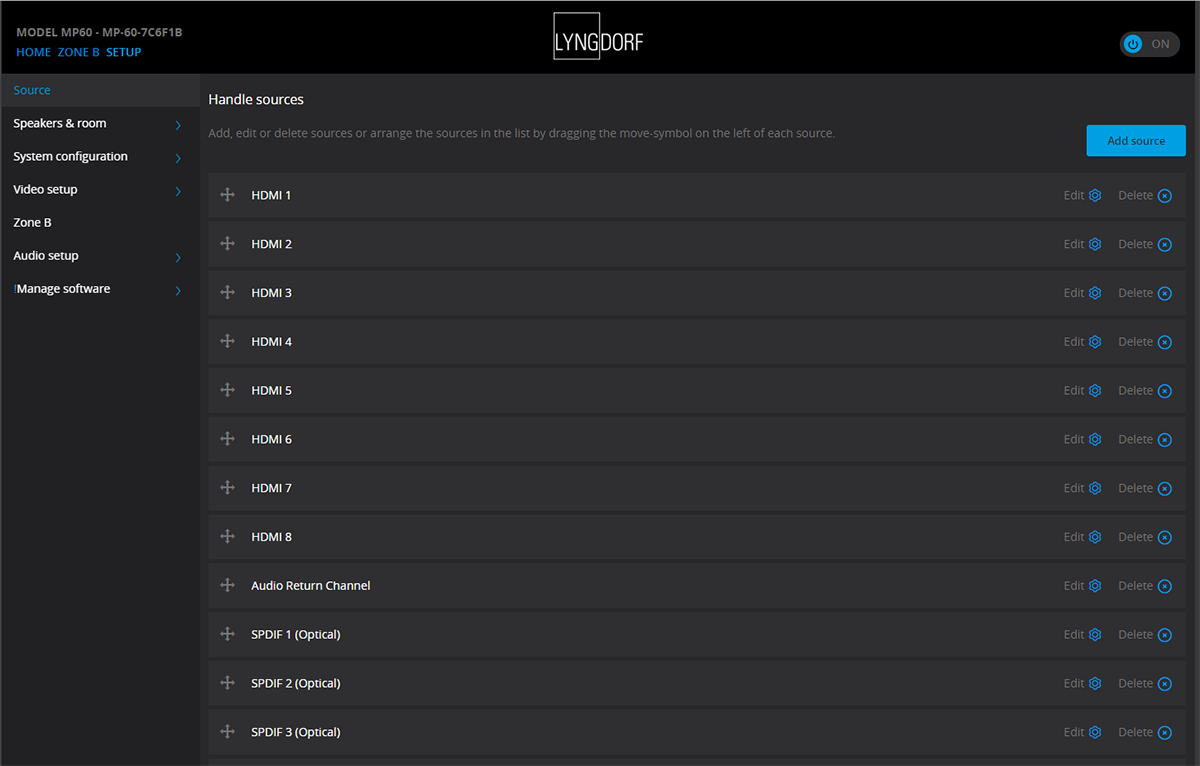Open edit gear icon for HDMI 3

tap(1095, 293)
